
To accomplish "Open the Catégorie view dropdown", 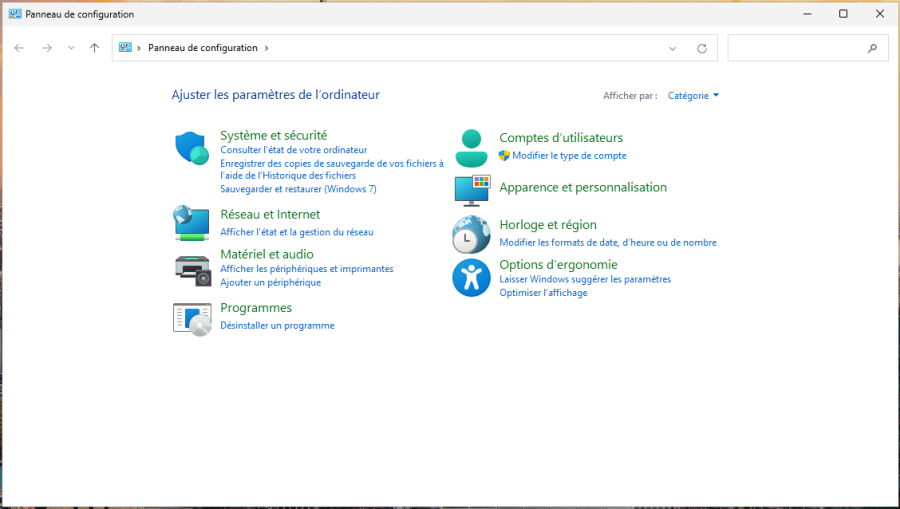I will [x=693, y=96].
